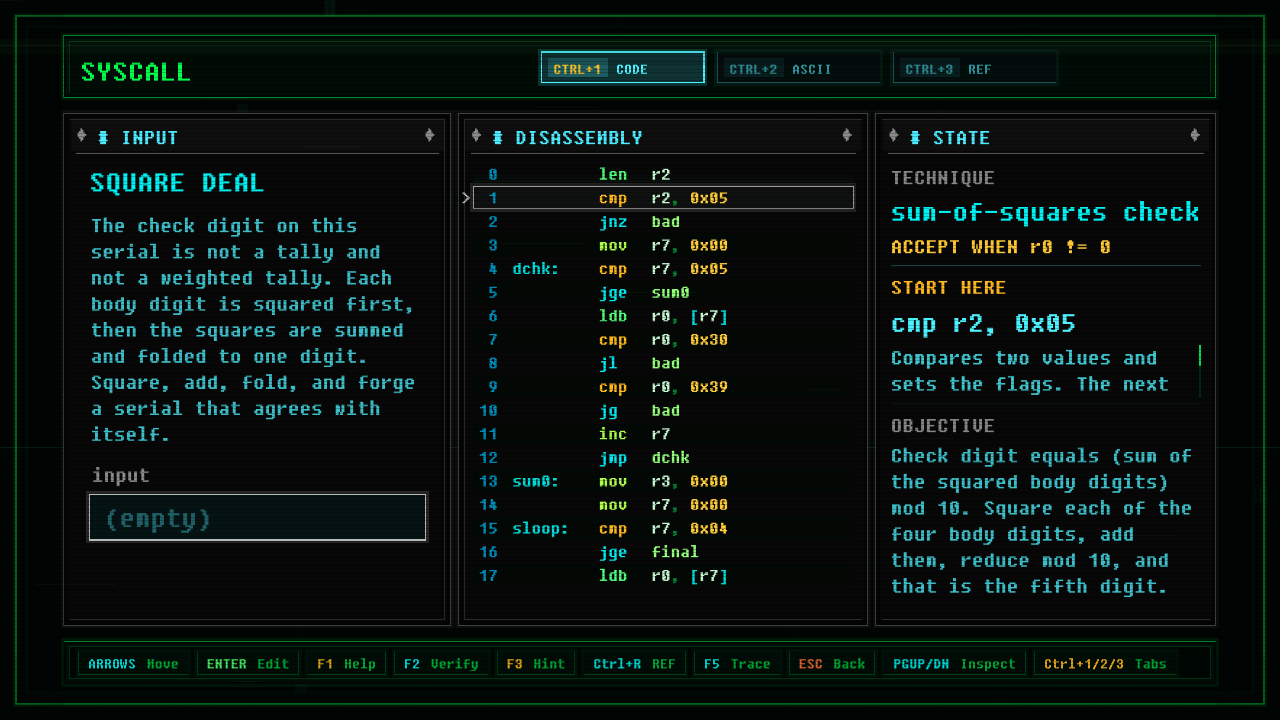Select line 3 'mov r7, 0x00'
The width and height of the screenshot is (1280, 720).
663,245
